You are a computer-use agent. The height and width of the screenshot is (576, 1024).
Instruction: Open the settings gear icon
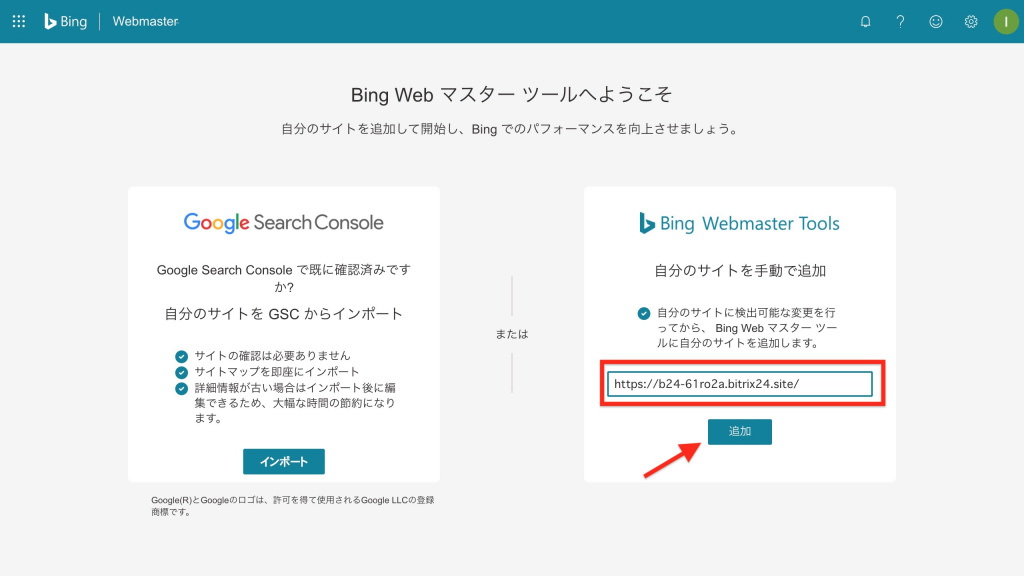coord(971,22)
